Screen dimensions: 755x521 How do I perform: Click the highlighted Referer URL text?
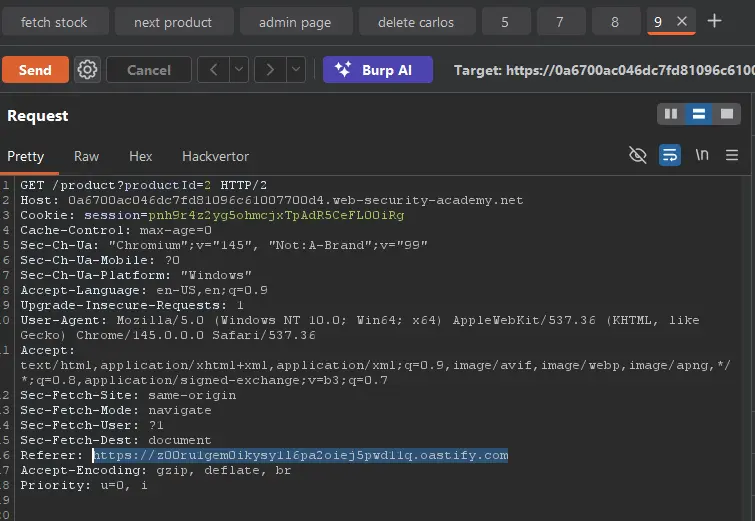tap(300, 455)
